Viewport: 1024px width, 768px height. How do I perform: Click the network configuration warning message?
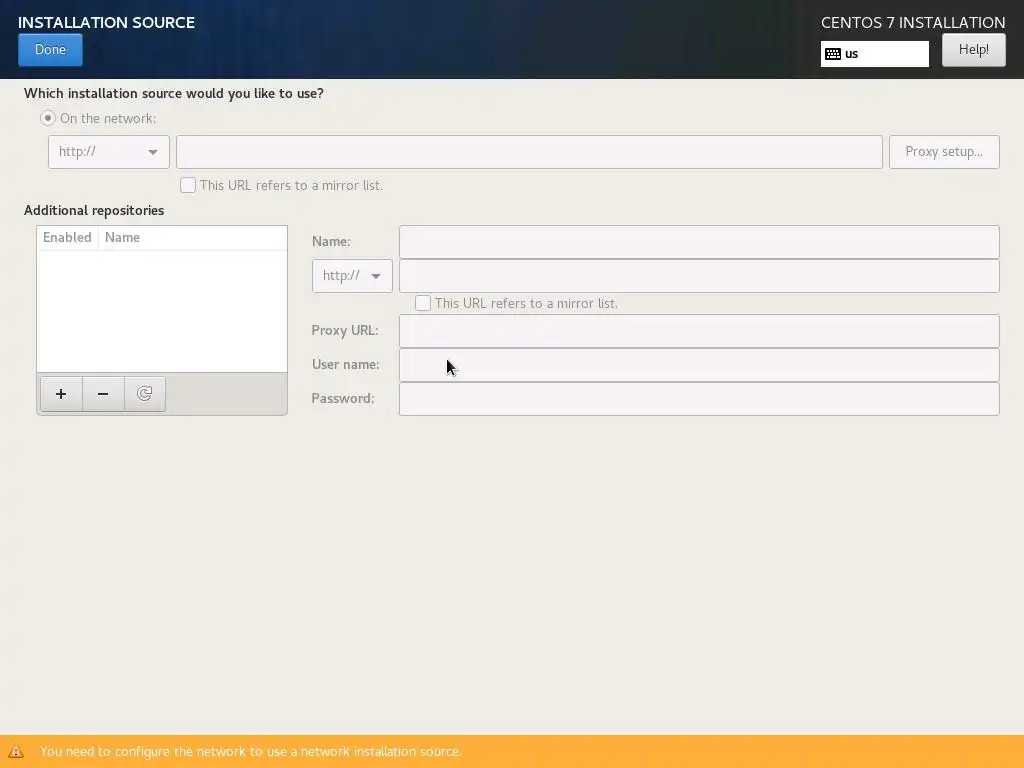coord(251,752)
